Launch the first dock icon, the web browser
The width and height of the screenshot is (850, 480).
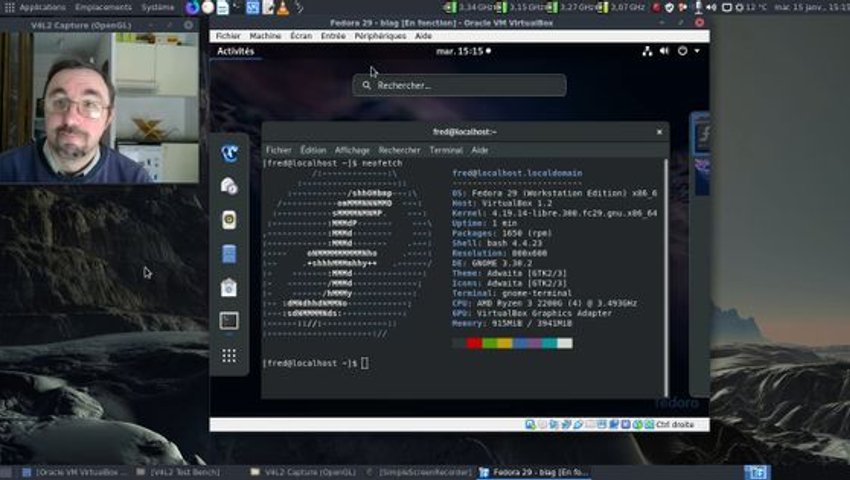click(x=229, y=153)
